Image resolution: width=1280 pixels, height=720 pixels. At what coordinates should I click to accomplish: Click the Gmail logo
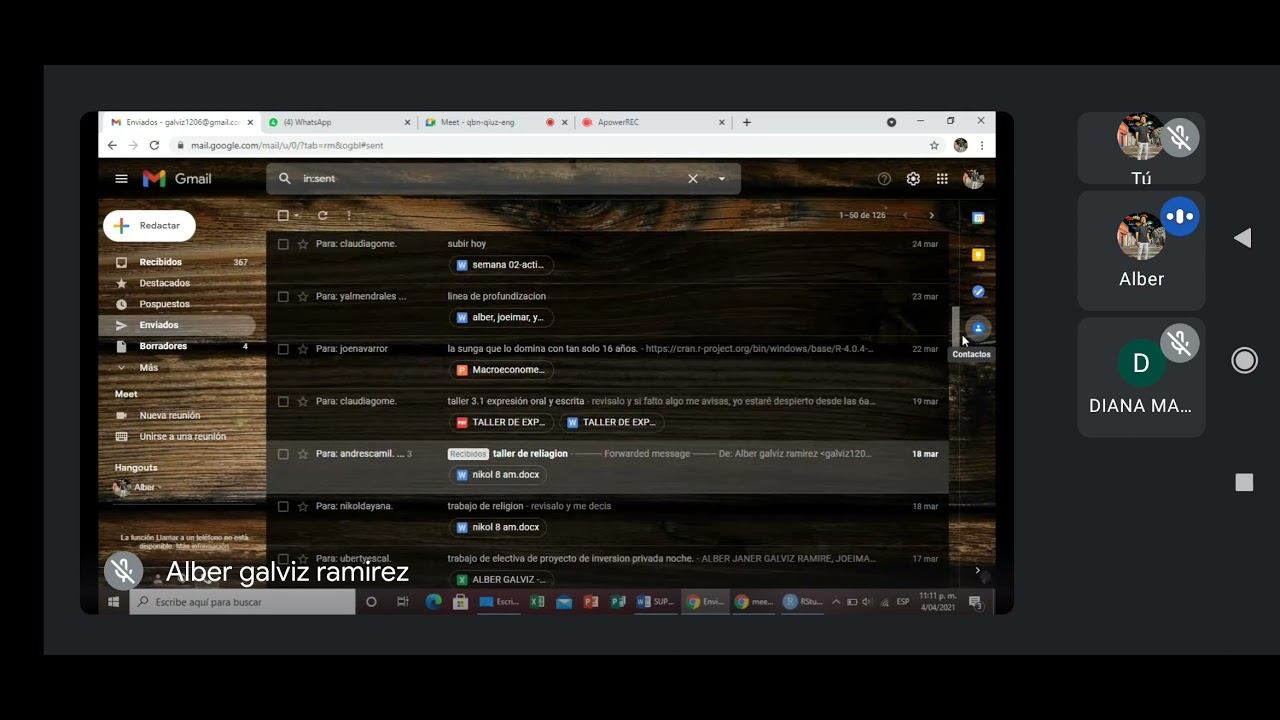point(177,179)
